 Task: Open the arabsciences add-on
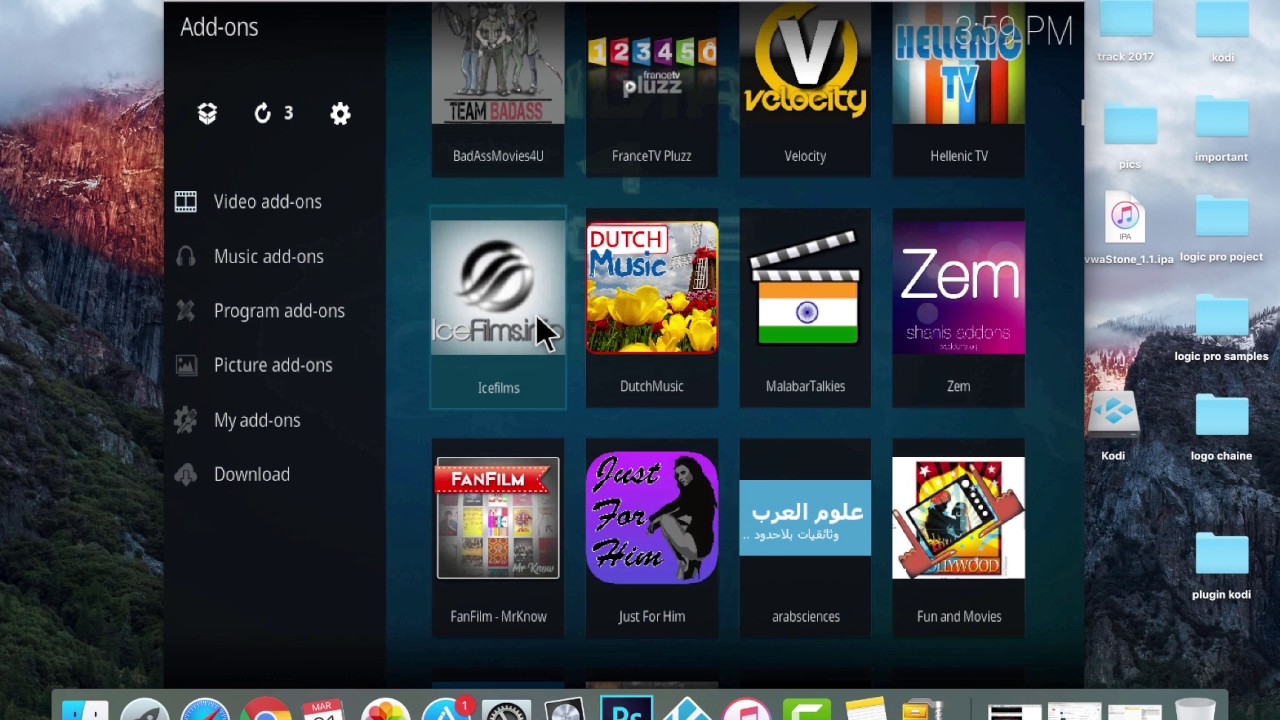[x=805, y=538]
